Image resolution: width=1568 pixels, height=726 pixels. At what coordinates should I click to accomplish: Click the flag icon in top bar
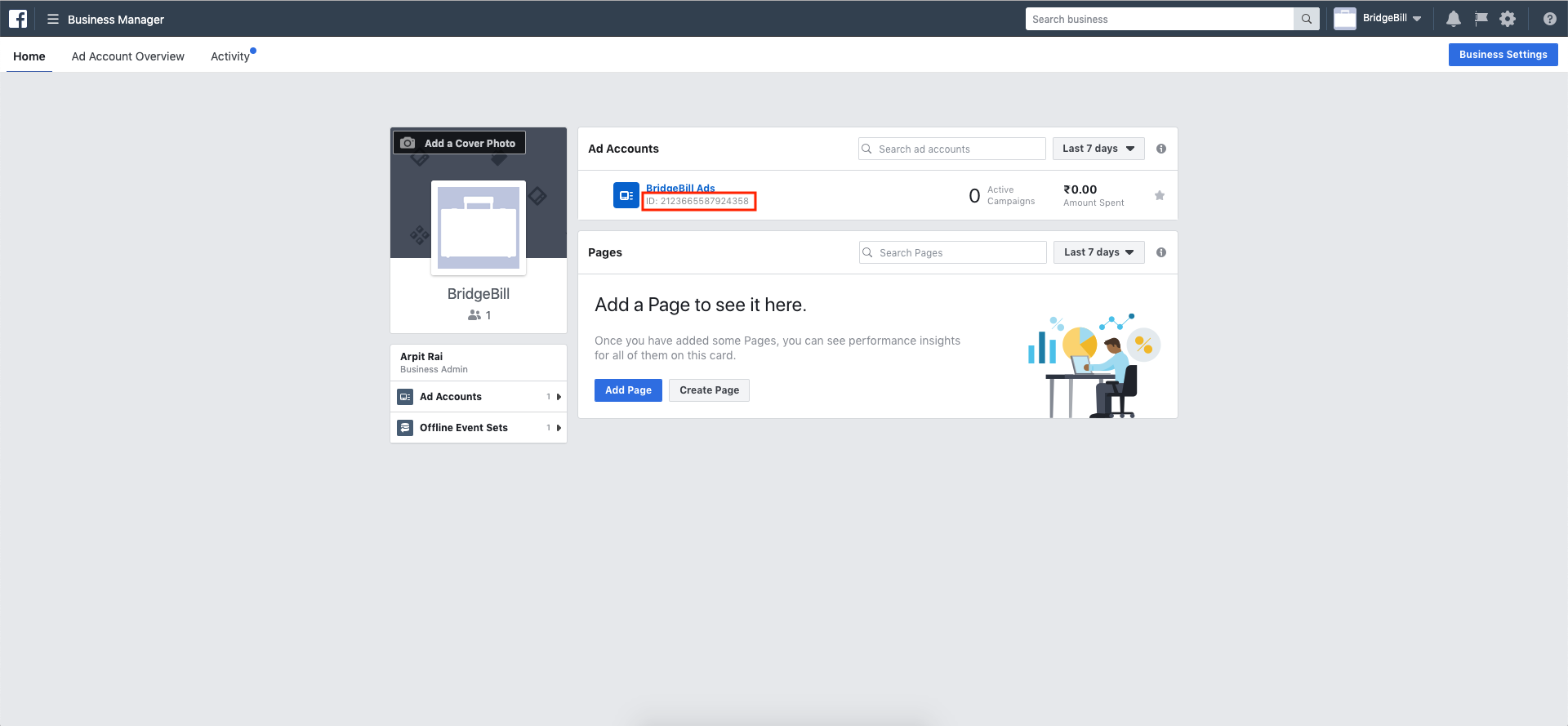point(1481,19)
